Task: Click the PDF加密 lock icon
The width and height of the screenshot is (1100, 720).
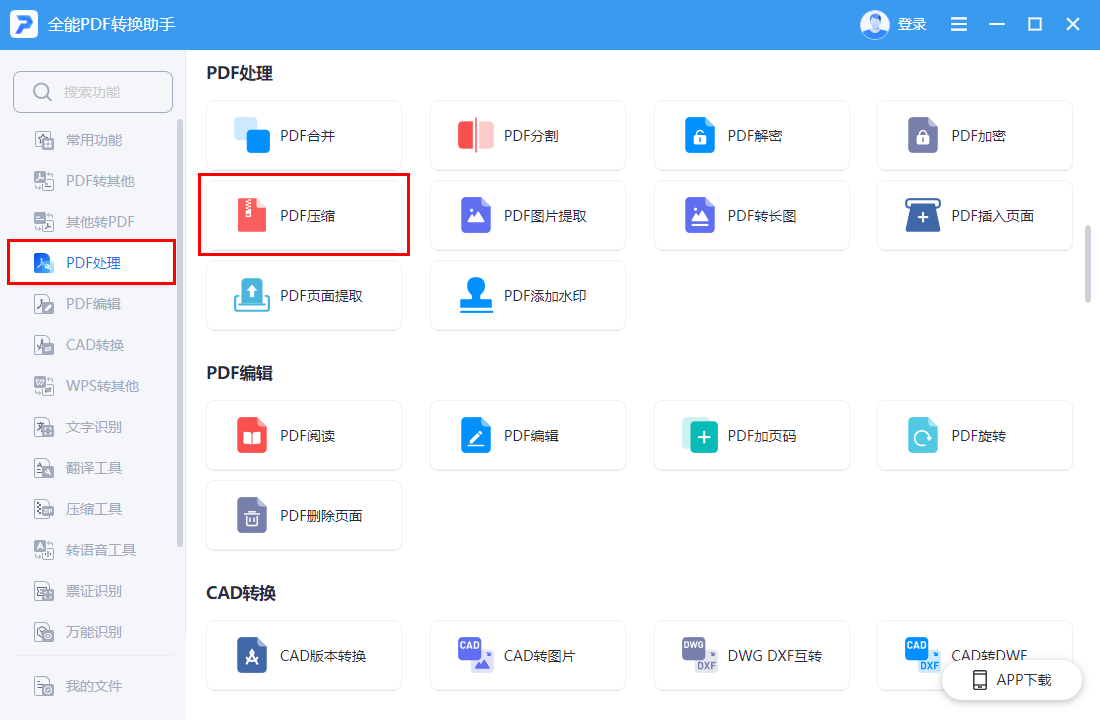Action: (x=923, y=135)
